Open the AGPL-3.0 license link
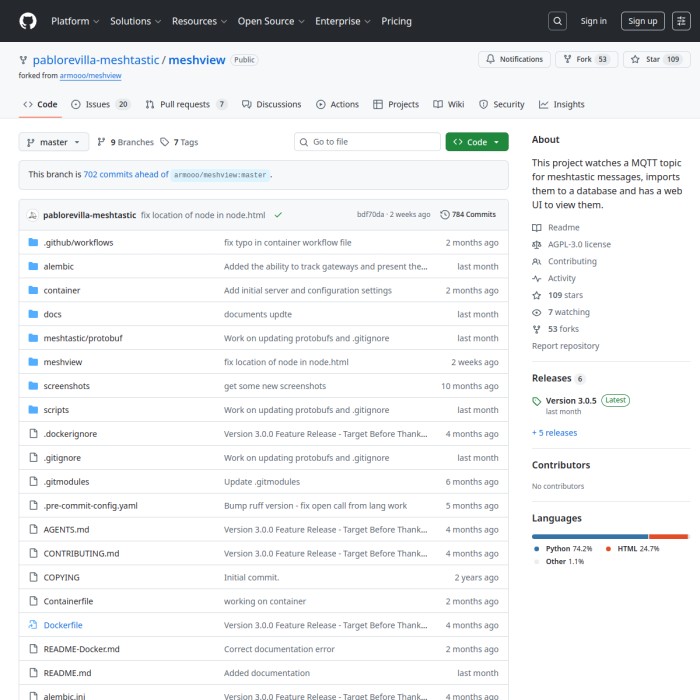 578,244
